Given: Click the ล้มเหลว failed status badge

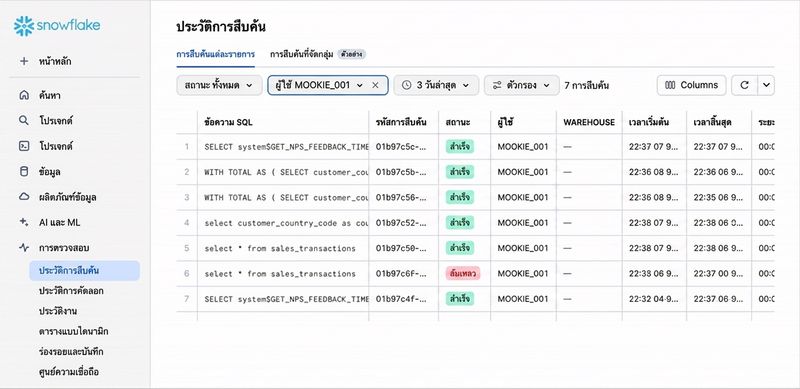Looking at the screenshot, I should [x=463, y=274].
